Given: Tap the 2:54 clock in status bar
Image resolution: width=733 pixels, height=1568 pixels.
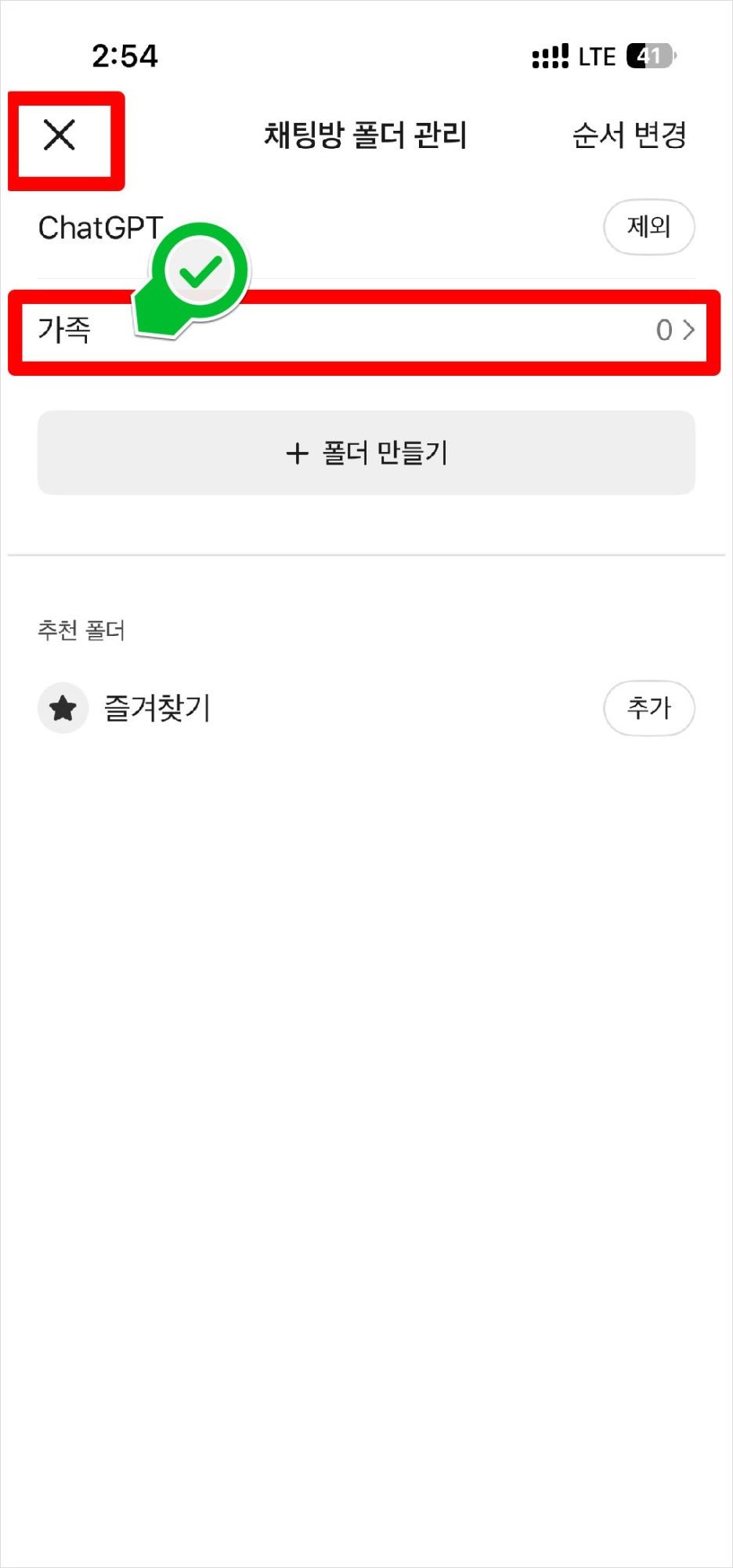Looking at the screenshot, I should click(125, 56).
